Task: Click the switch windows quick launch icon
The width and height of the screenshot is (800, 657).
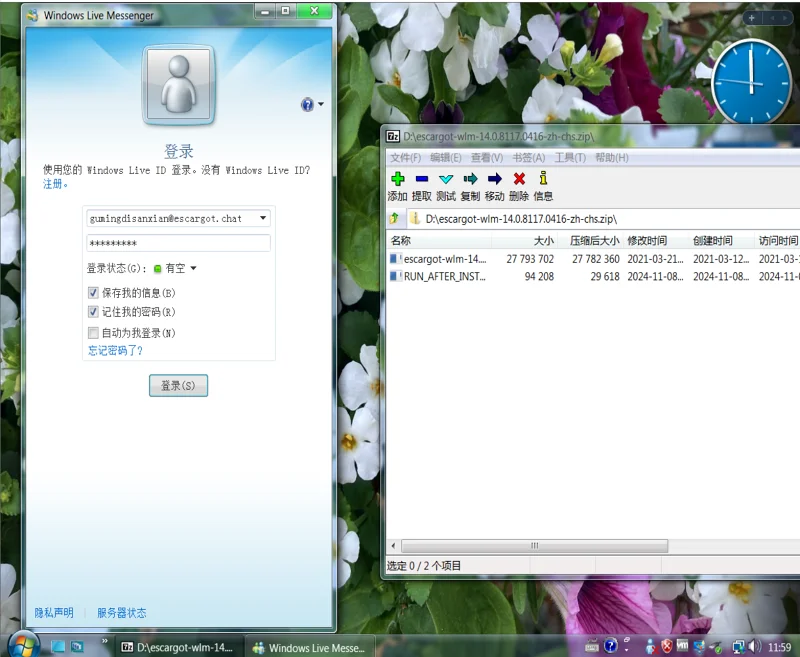Action: pos(77,646)
